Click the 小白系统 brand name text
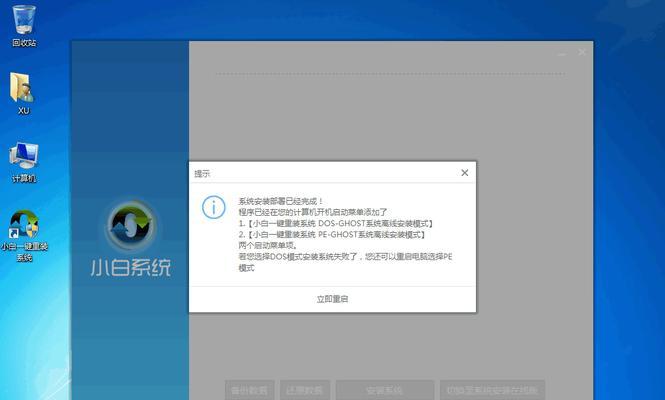The image size is (665, 400). point(131,268)
